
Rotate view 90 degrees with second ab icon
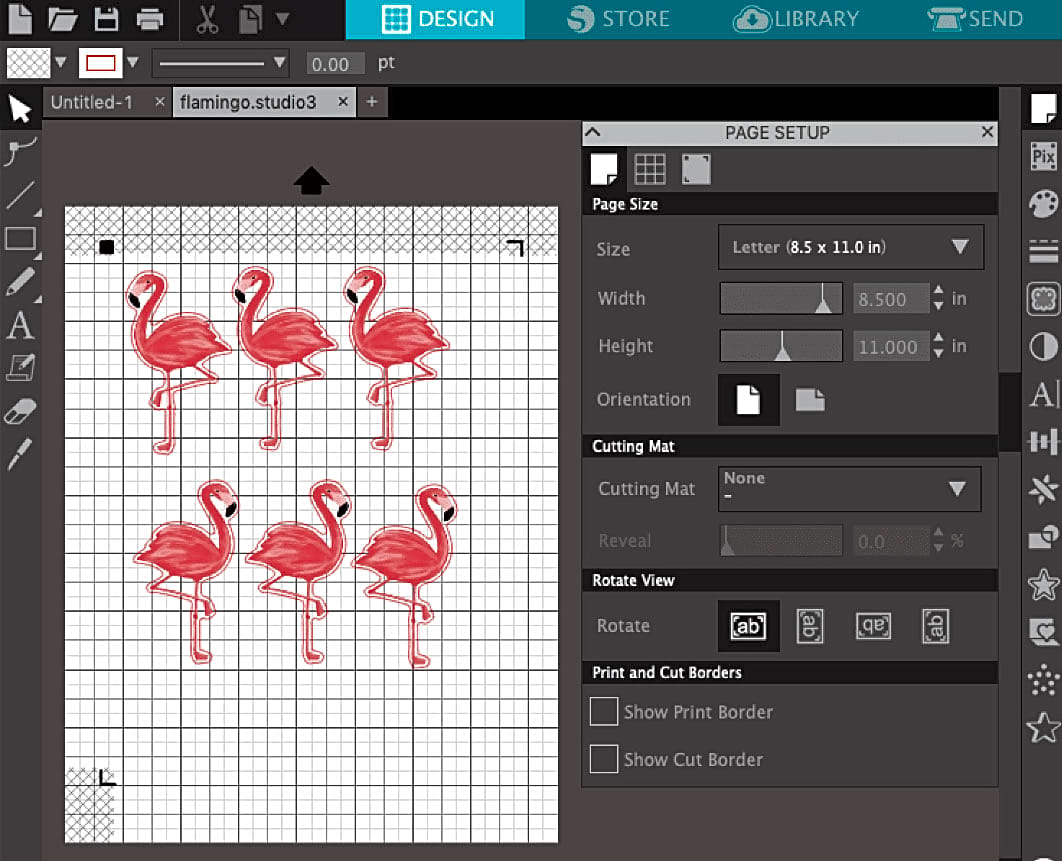click(x=810, y=626)
